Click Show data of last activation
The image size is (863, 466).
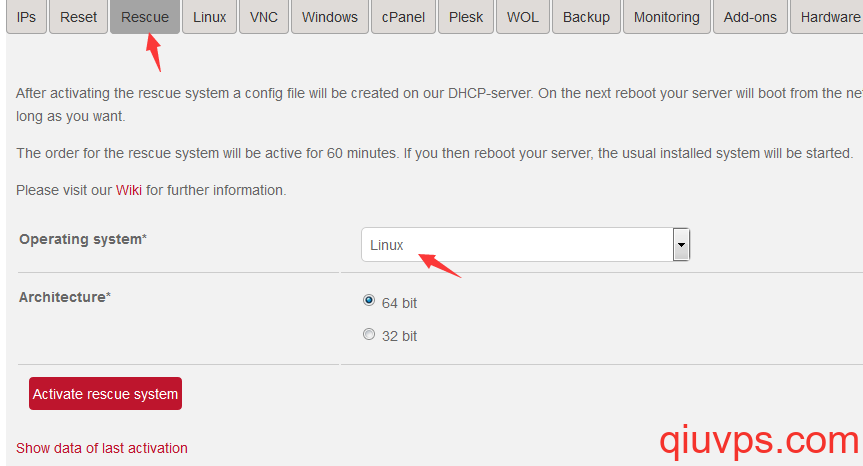tap(102, 448)
